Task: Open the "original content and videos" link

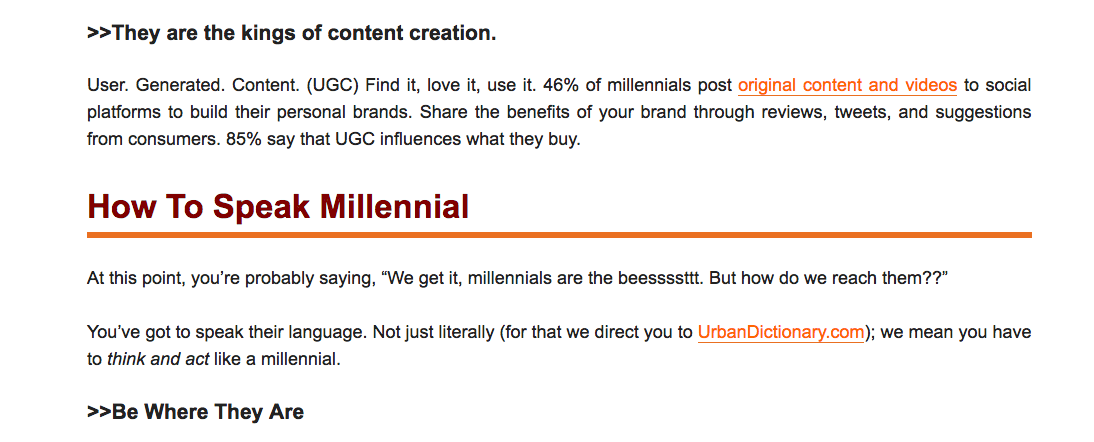Action: click(847, 85)
